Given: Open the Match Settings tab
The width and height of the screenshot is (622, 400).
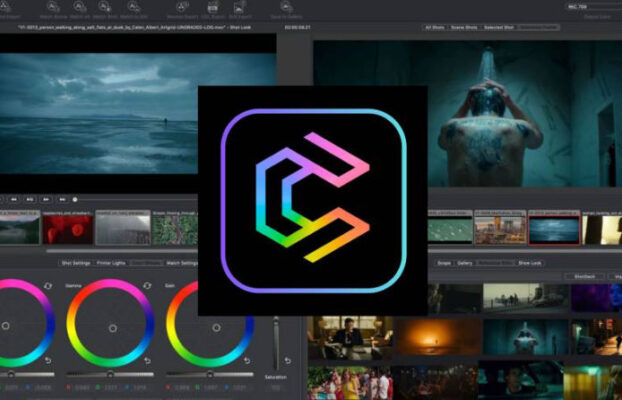Looking at the screenshot, I should [182, 263].
